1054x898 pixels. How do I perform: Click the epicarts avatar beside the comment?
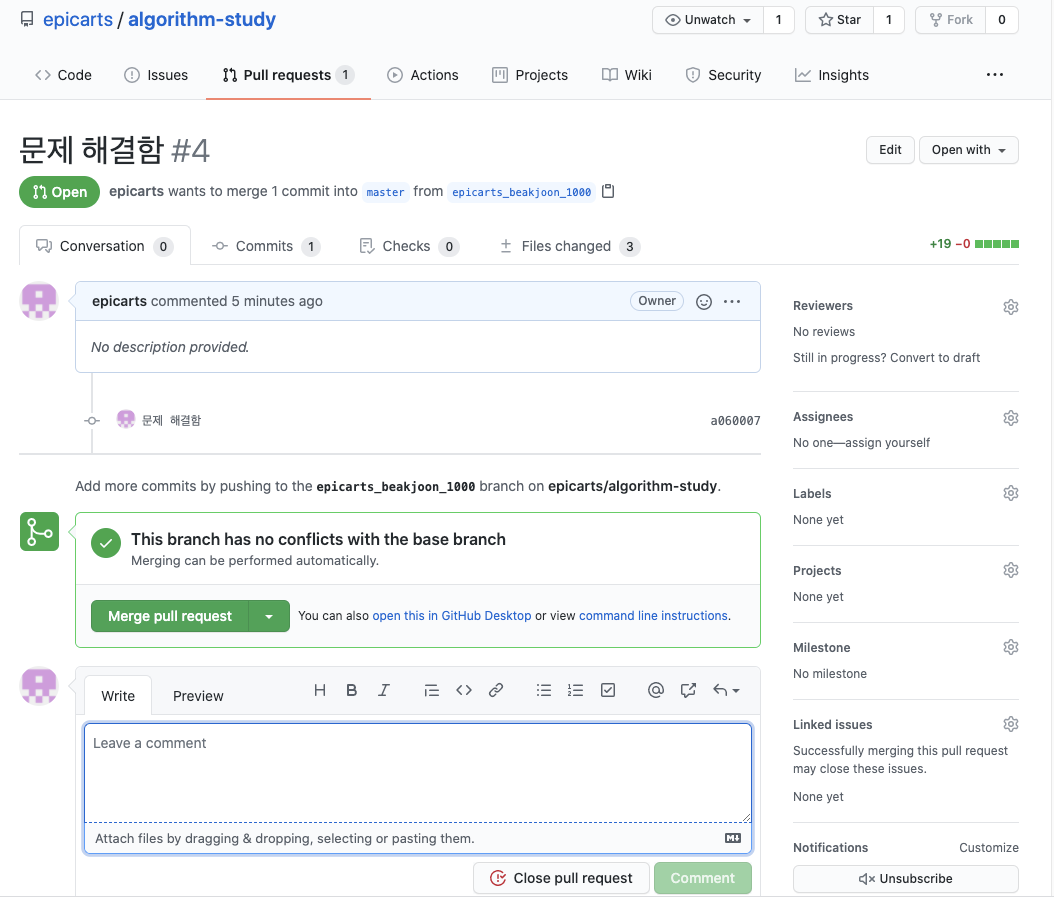pyautogui.click(x=39, y=300)
